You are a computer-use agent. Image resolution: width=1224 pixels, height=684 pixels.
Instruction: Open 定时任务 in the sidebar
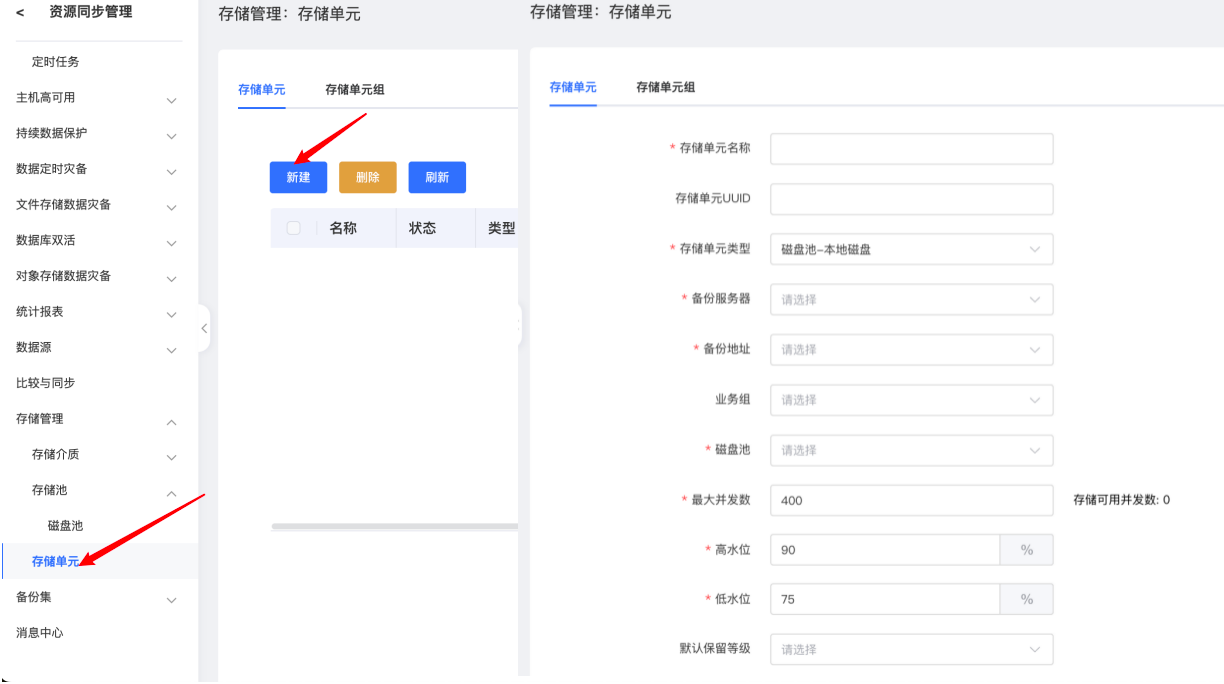pyautogui.click(x=55, y=62)
